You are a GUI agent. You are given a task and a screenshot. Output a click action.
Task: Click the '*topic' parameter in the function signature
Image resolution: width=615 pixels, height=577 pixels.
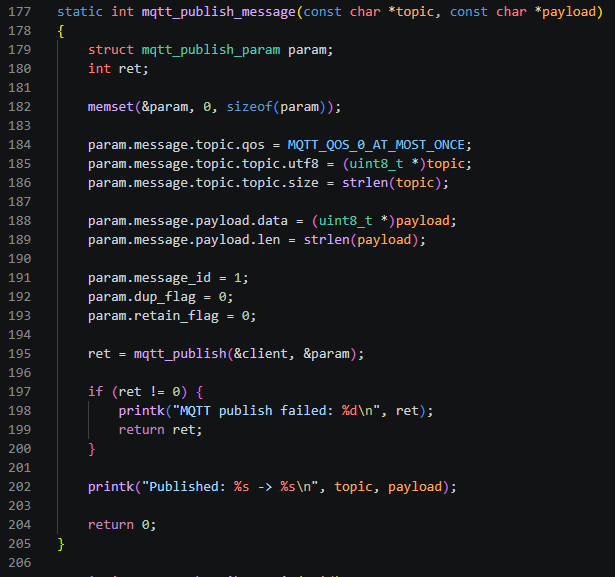click(411, 12)
